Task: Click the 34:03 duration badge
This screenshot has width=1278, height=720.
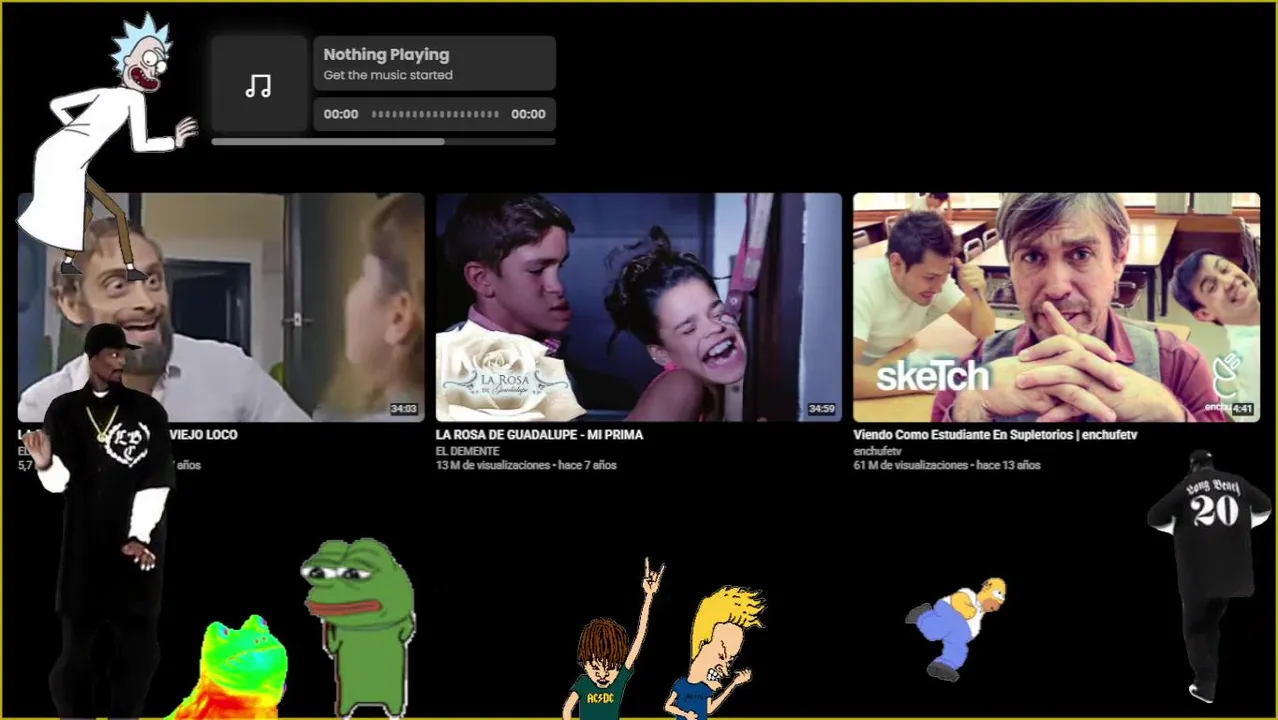Action: coord(403,409)
